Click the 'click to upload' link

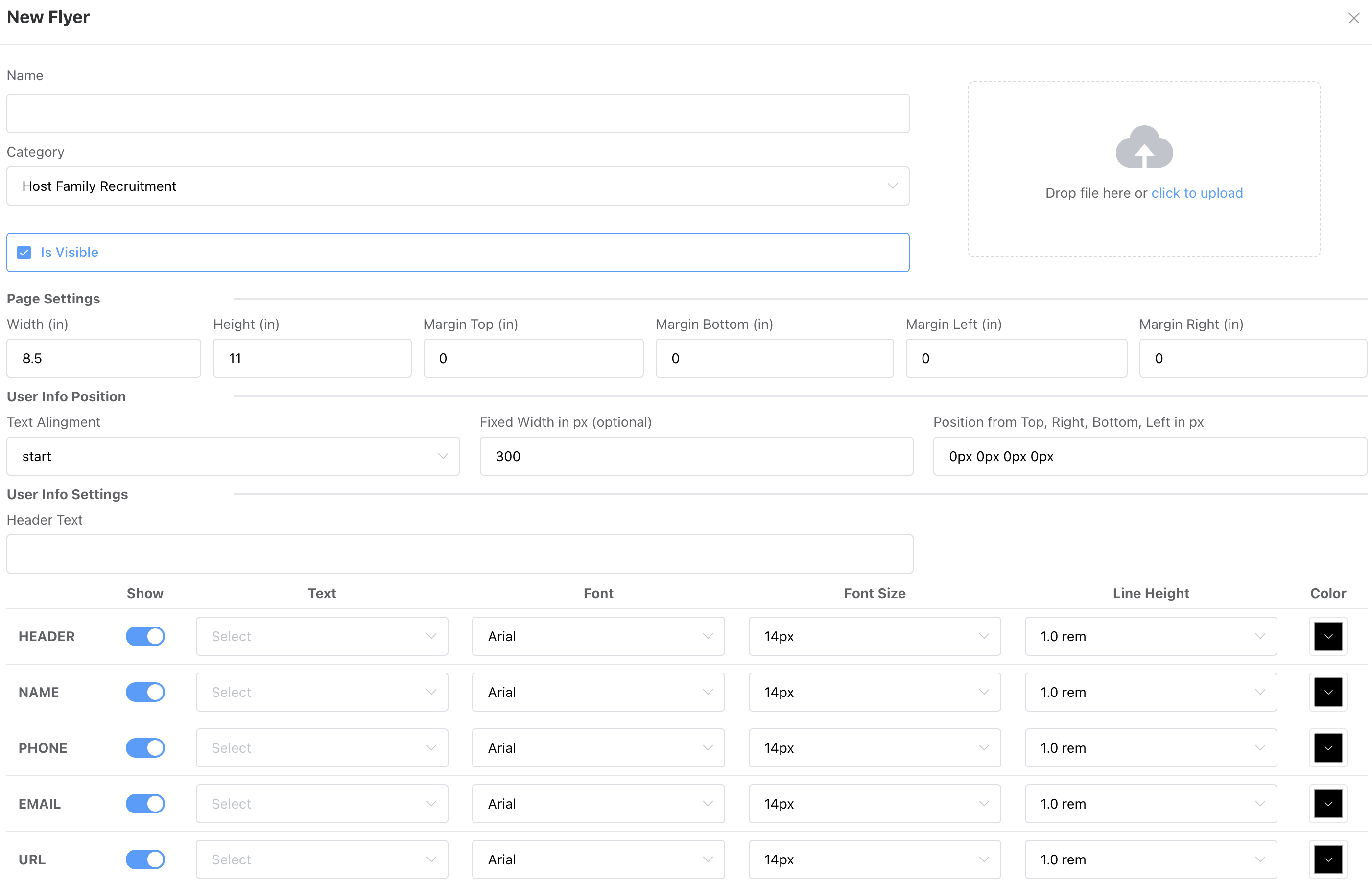tap(1197, 193)
